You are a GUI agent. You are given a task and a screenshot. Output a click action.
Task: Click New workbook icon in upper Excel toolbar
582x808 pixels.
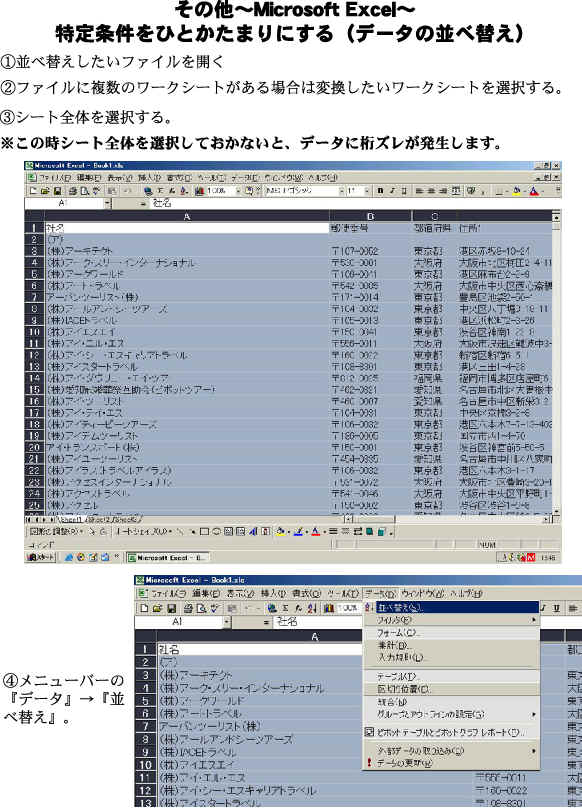coord(34,191)
